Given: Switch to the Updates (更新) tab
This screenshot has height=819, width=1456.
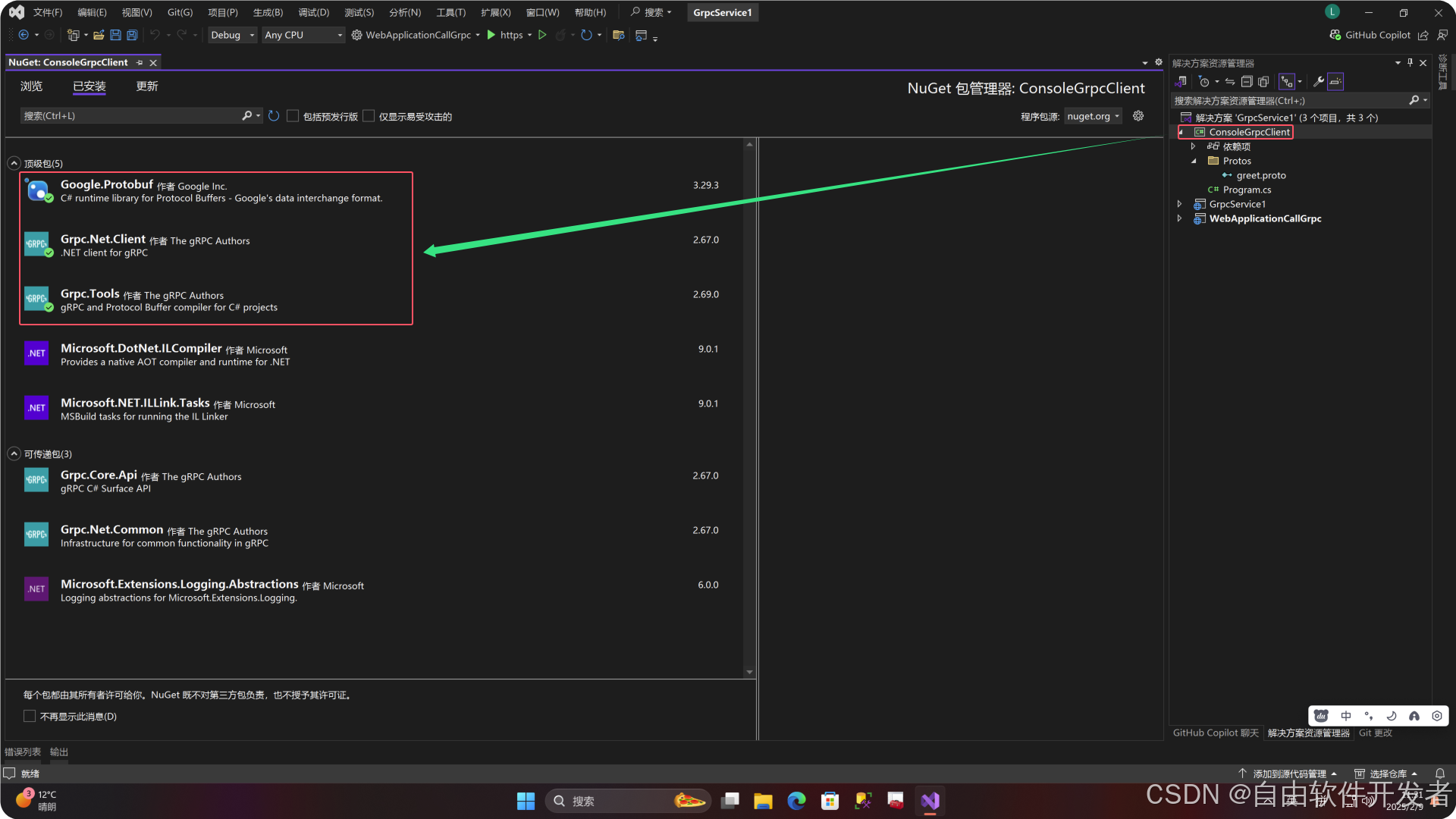Looking at the screenshot, I should point(146,86).
